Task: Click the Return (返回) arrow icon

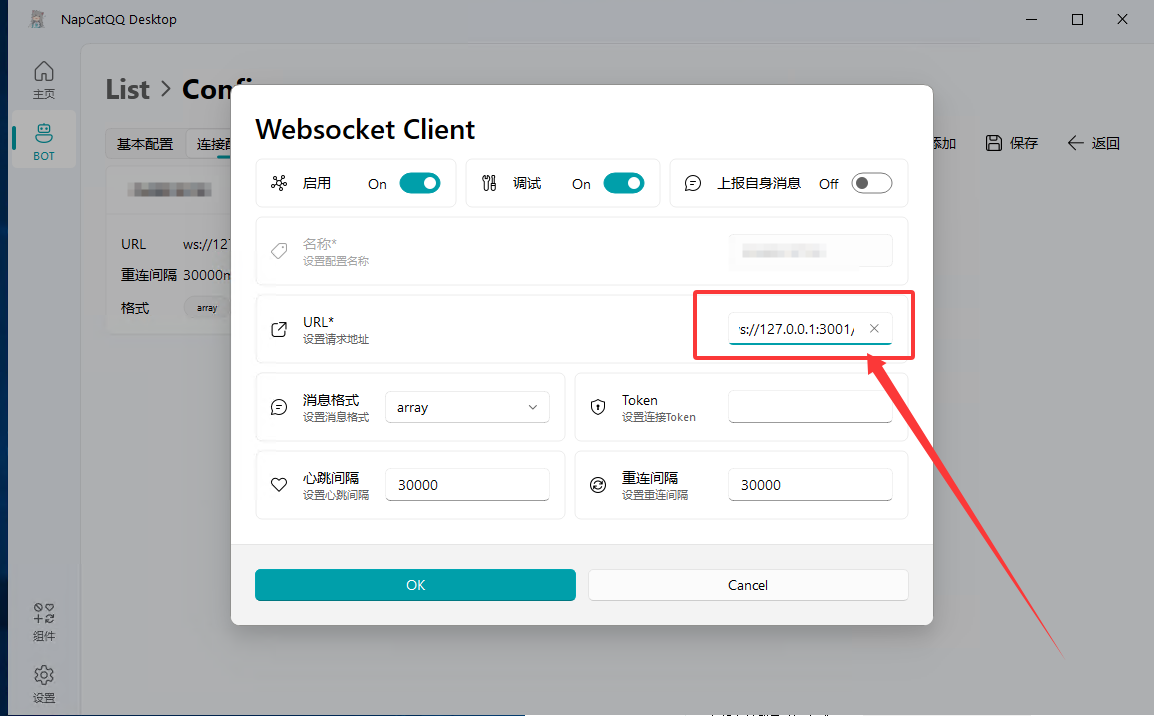Action: pyautogui.click(x=1076, y=143)
